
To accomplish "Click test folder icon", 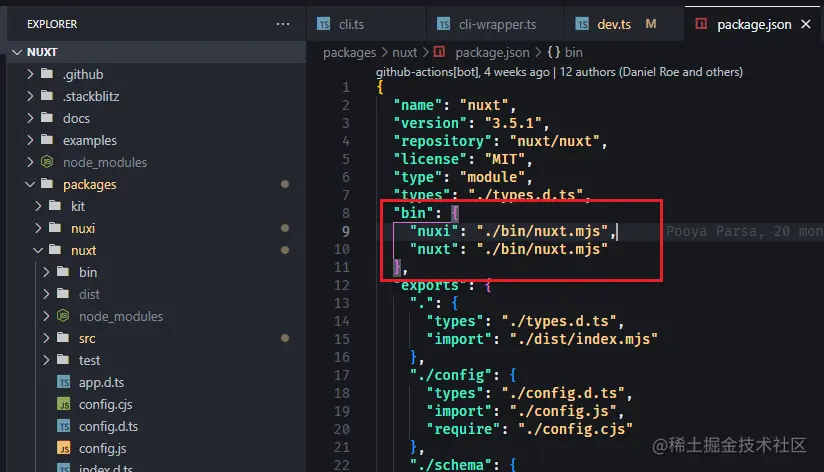I will tap(63, 360).
